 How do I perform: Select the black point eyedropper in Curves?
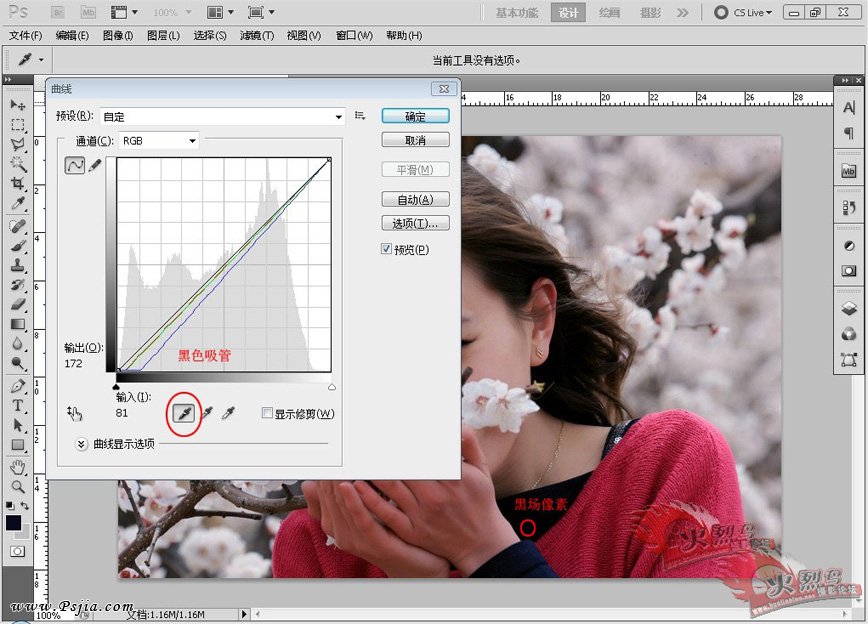point(183,413)
